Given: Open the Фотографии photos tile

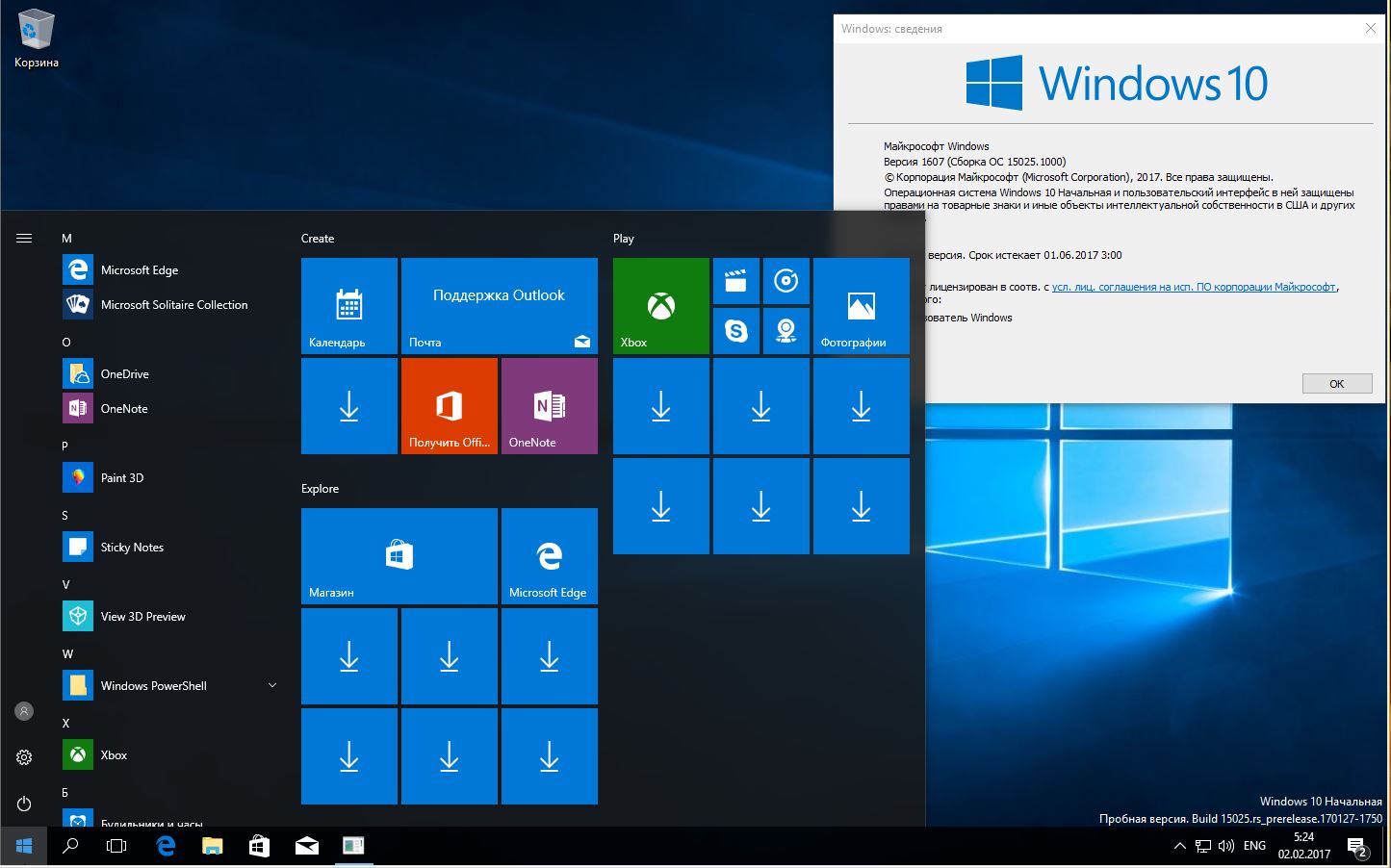Looking at the screenshot, I should (862, 306).
